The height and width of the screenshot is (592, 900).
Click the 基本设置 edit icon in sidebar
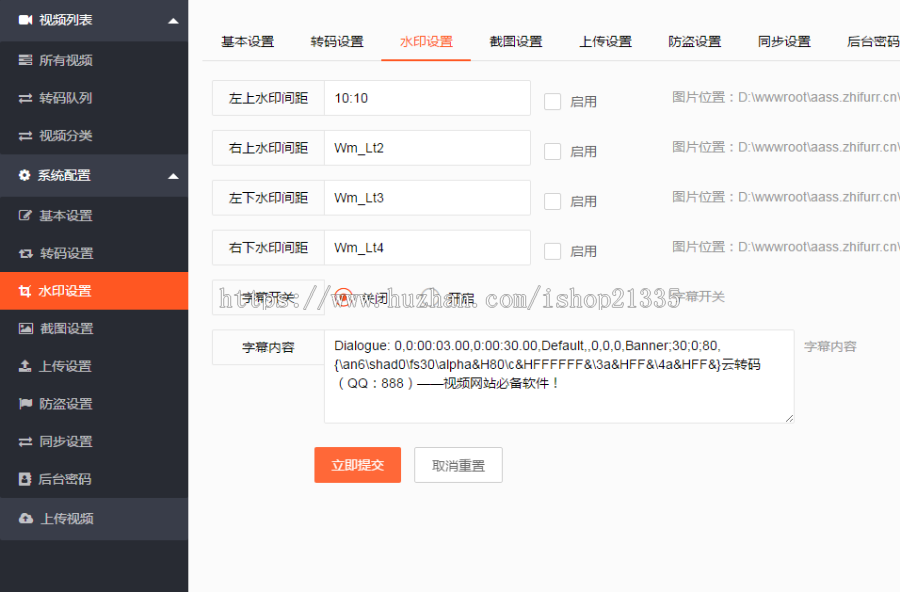25,216
